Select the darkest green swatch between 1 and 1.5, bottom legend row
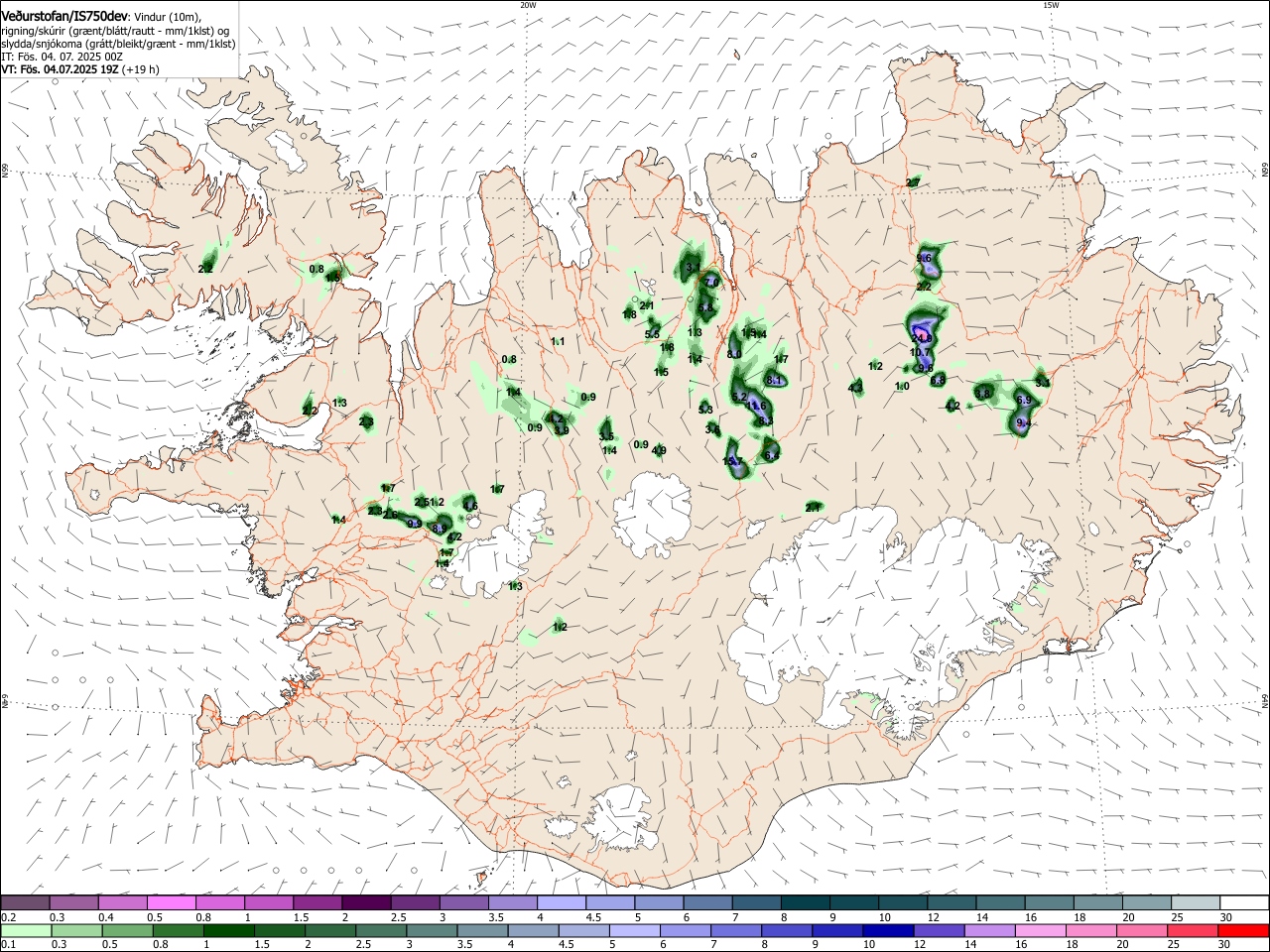Viewport: 1270px width, 952px height. click(x=229, y=930)
